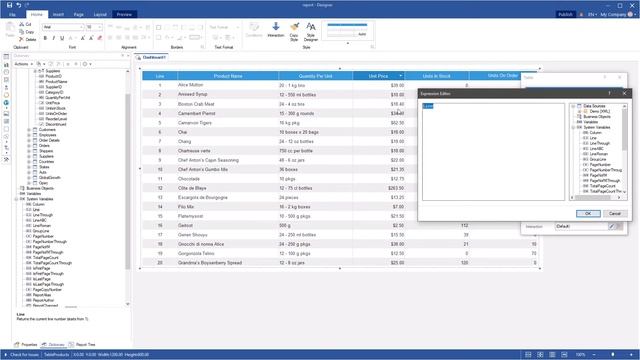Open the font name dropdown
Image resolution: width=640 pixels, height=360 pixels.
point(81,27)
